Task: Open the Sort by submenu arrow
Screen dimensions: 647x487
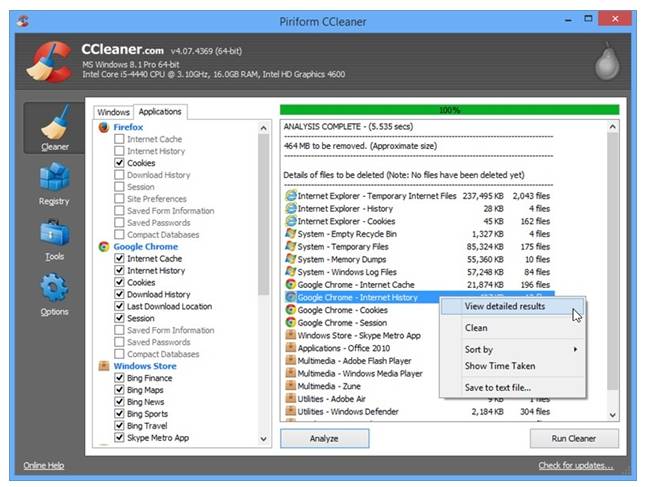Action: (x=575, y=350)
